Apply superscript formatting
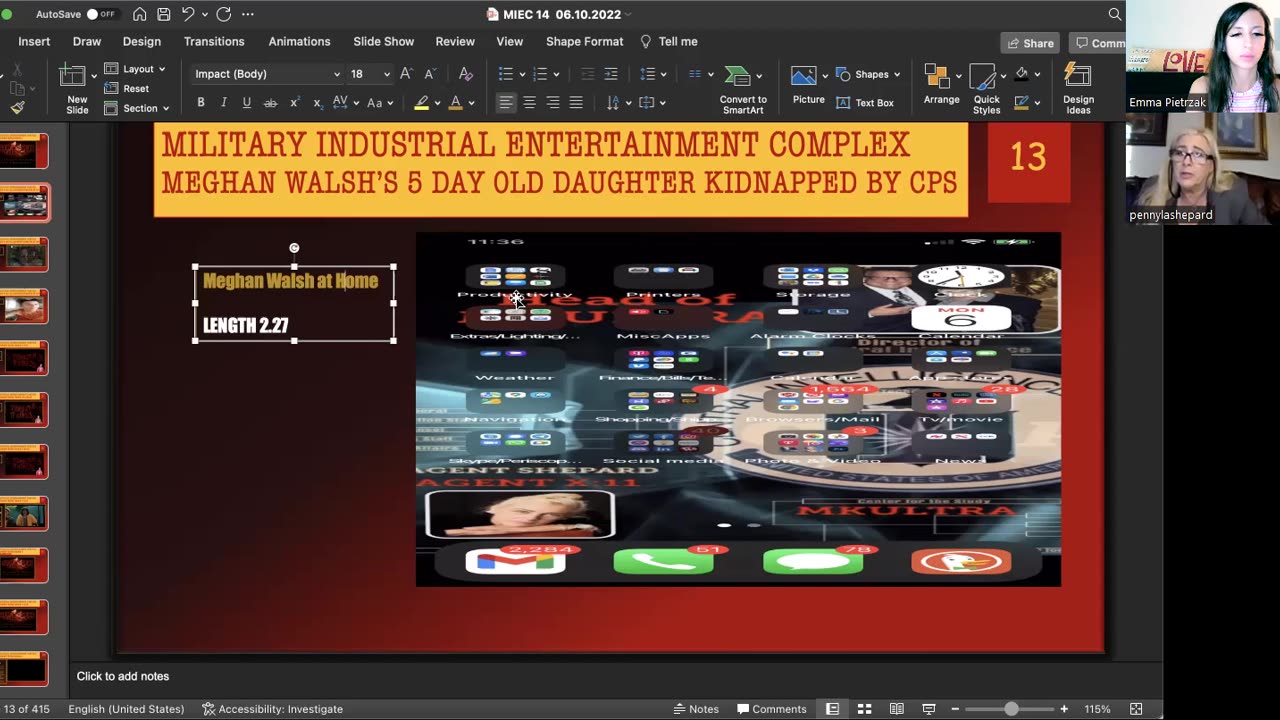Viewport: 1280px width, 720px height. click(x=294, y=102)
